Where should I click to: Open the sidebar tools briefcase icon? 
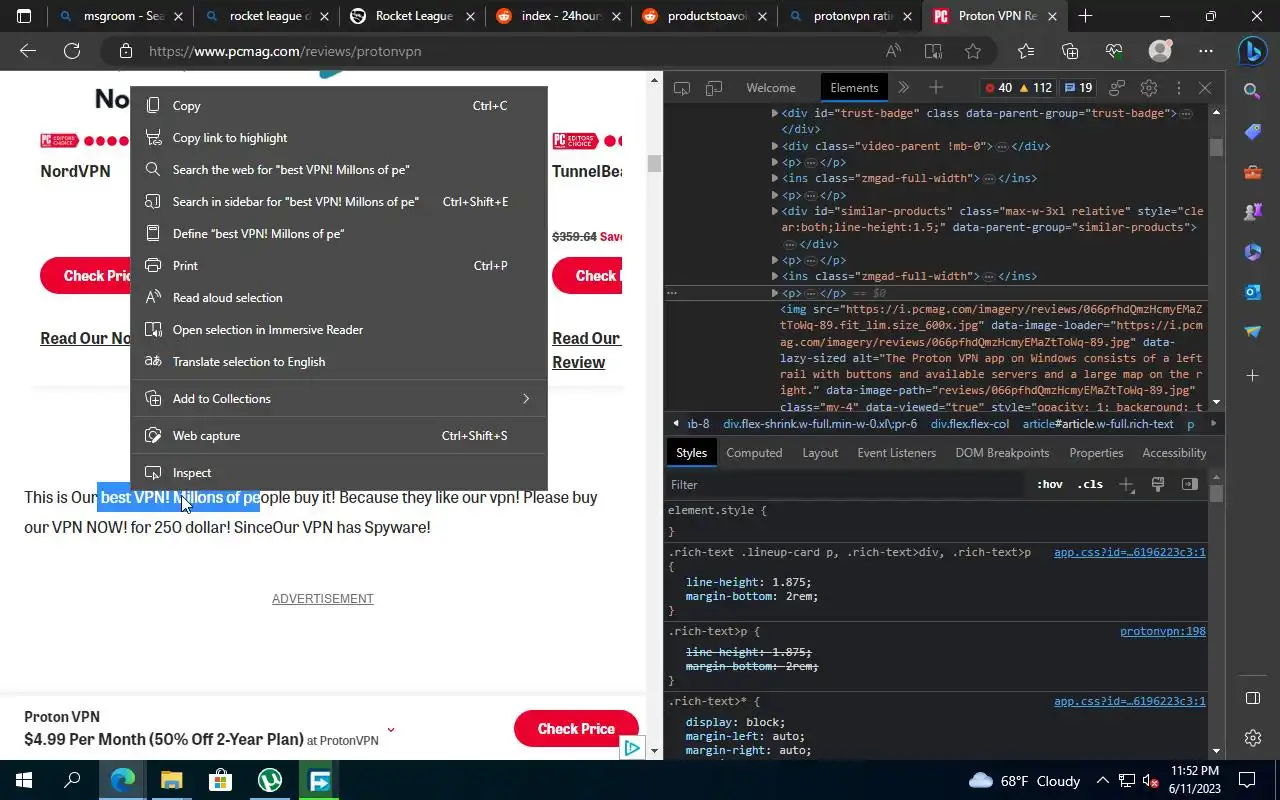click(1252, 172)
